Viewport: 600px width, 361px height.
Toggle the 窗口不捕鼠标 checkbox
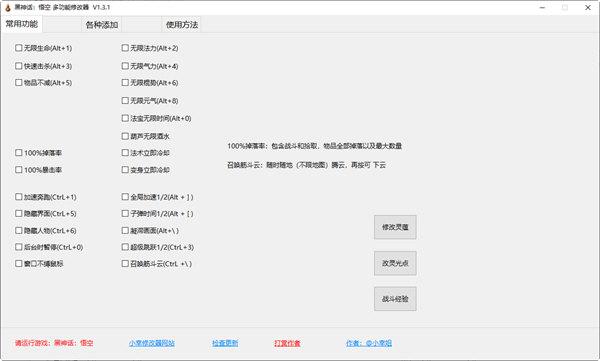[18, 263]
